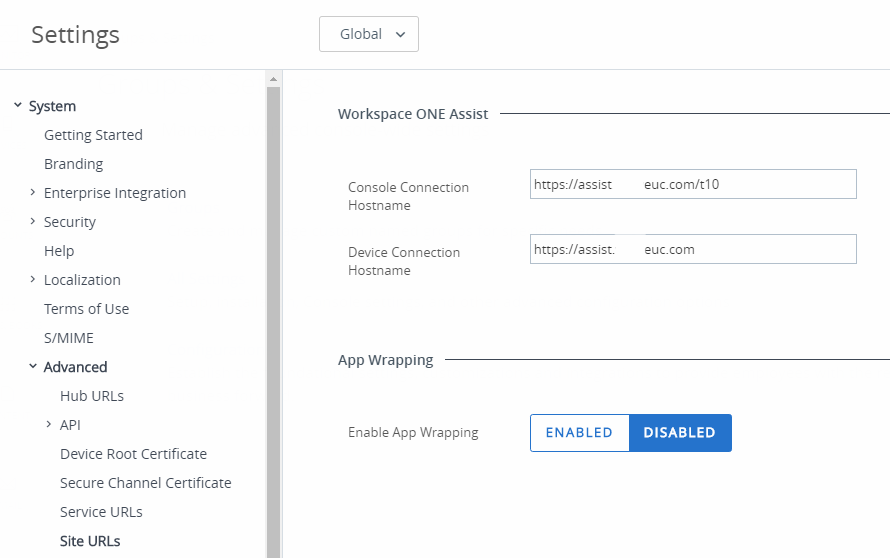Expand the API submenu arrow

pyautogui.click(x=49, y=425)
